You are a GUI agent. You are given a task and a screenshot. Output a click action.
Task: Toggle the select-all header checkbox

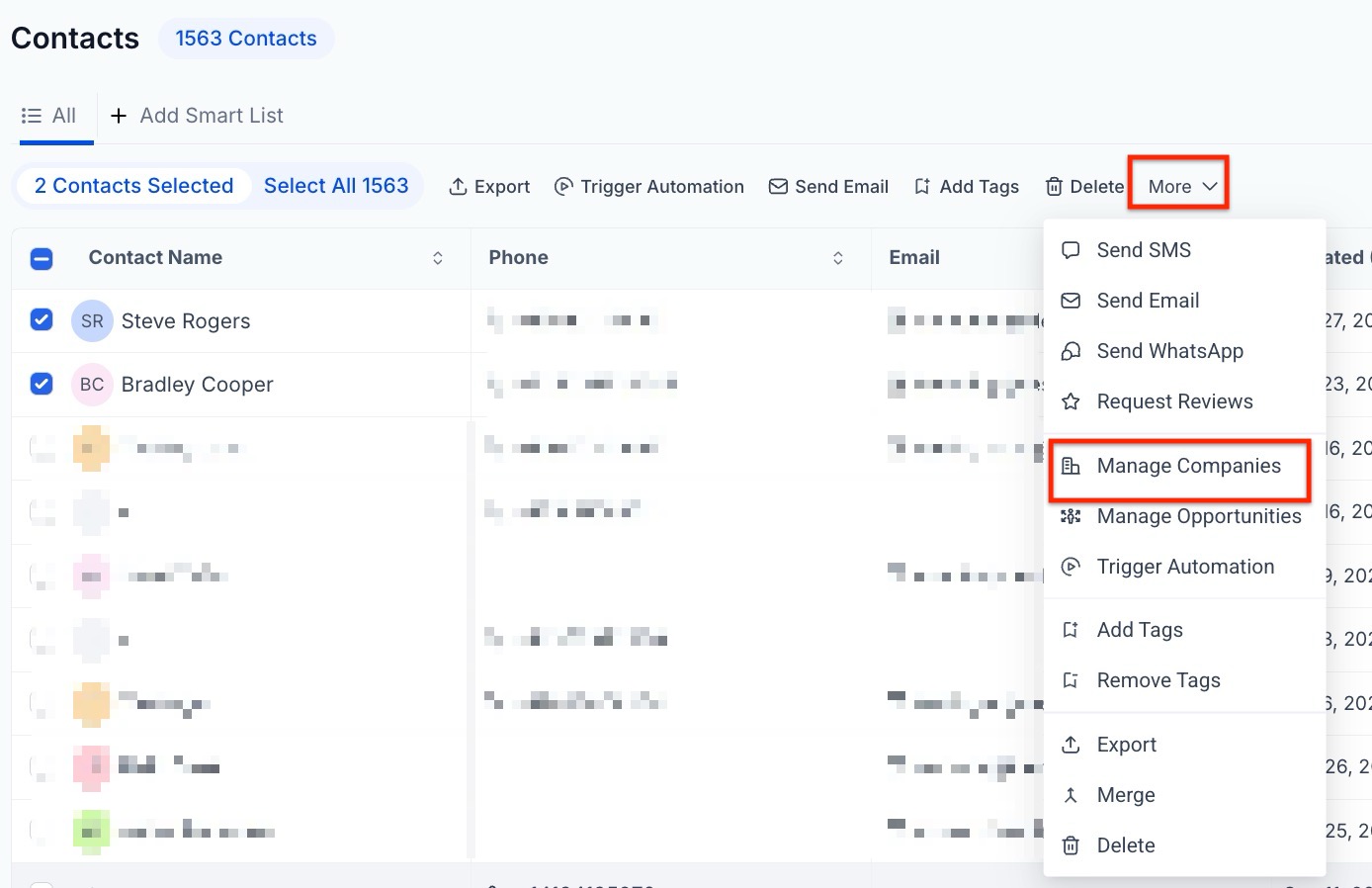pyautogui.click(x=42, y=259)
